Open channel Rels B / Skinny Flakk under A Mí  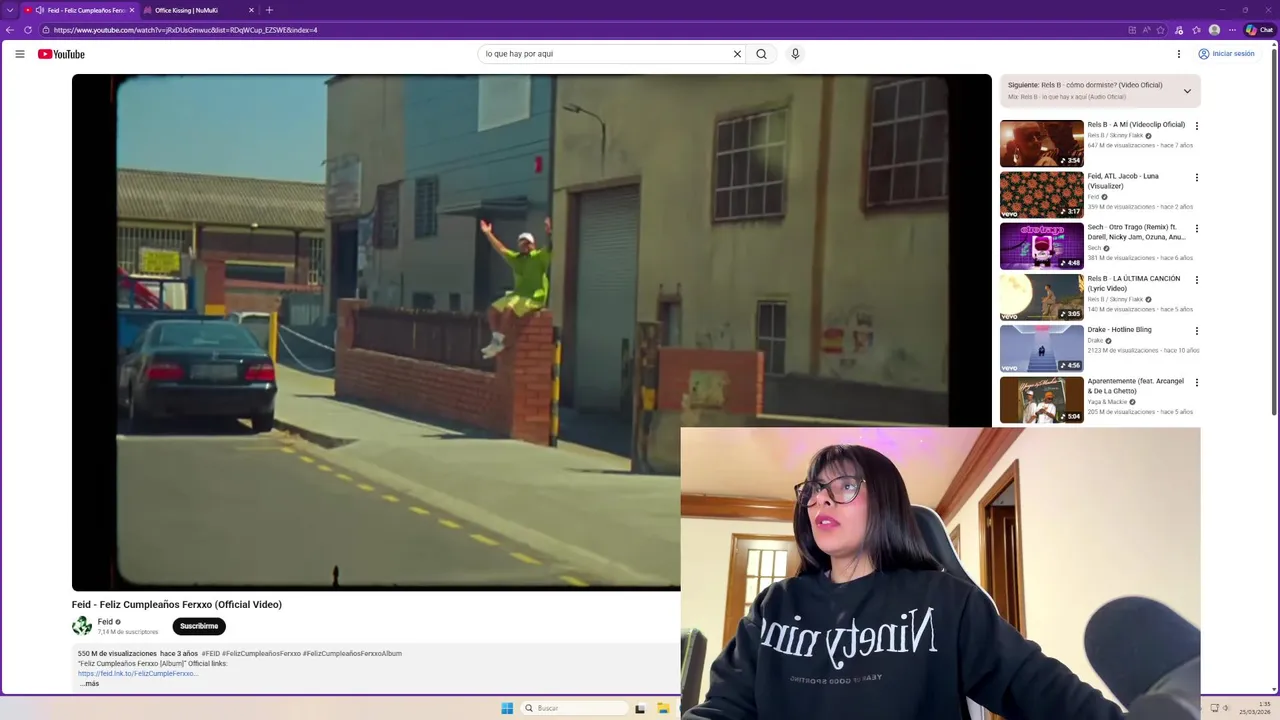(x=1115, y=136)
